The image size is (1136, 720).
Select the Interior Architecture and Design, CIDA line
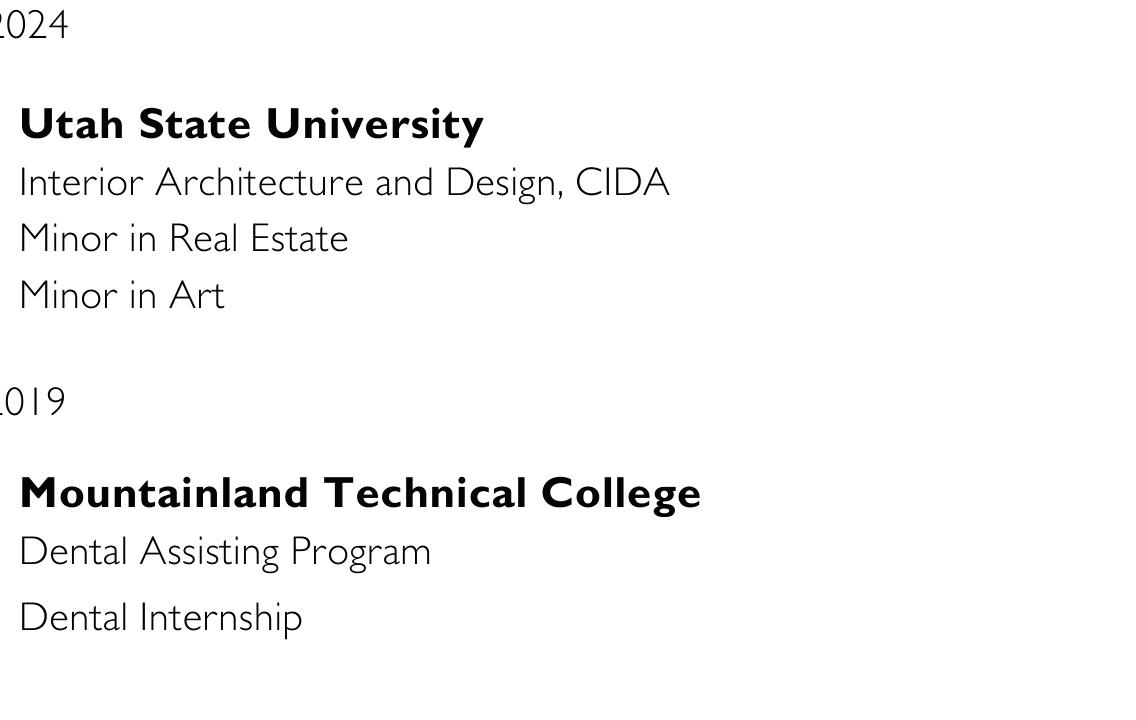344,183
